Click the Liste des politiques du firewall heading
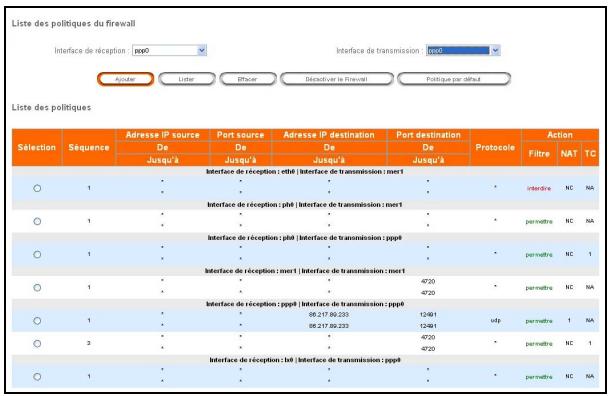This screenshot has height=396, width=610. [x=74, y=23]
